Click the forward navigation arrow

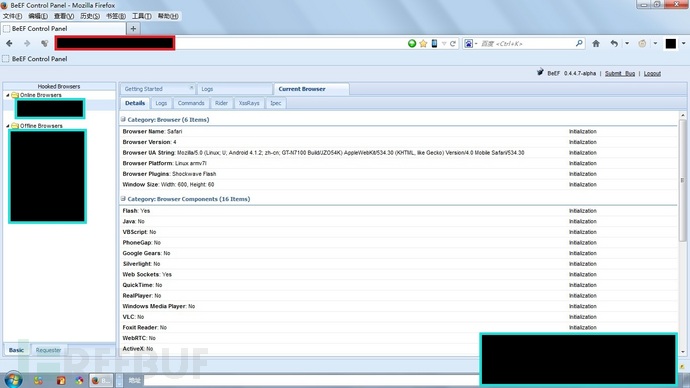(27, 43)
